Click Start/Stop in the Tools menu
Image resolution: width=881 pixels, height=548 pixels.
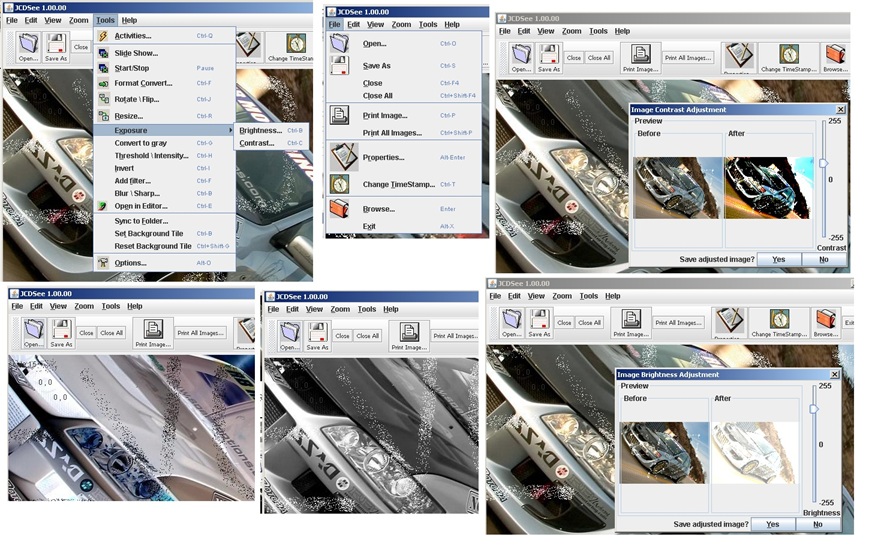[x=164, y=69]
